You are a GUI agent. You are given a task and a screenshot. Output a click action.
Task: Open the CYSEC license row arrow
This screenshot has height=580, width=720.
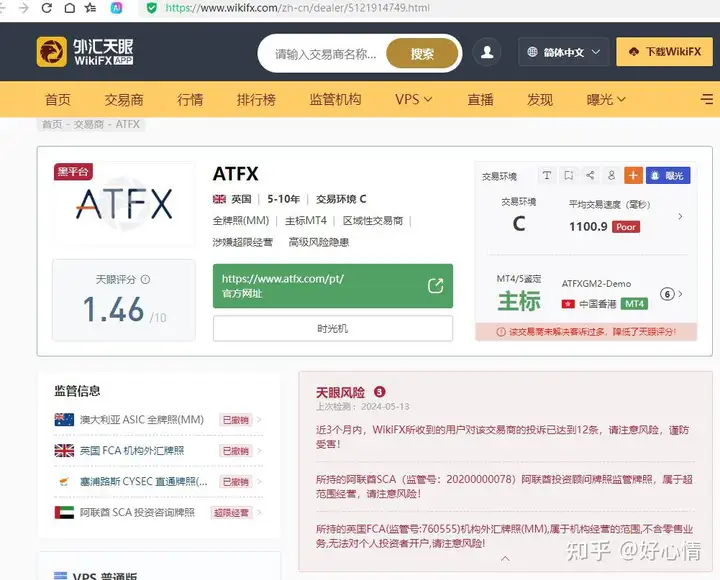tap(259, 481)
